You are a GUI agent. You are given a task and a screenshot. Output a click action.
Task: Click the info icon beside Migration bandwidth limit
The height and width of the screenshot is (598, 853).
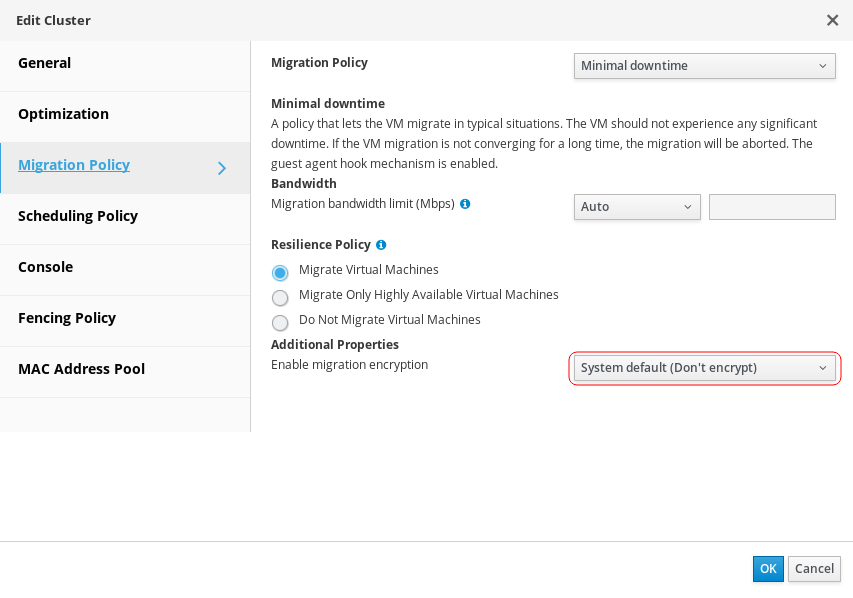pyautogui.click(x=465, y=204)
